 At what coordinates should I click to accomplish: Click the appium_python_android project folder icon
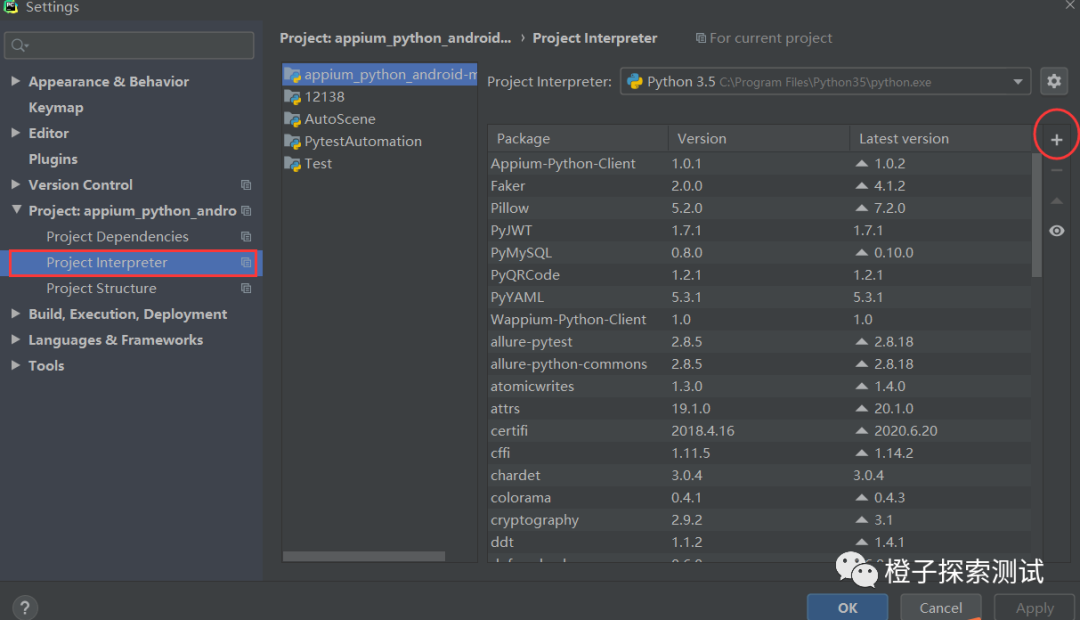click(x=293, y=74)
